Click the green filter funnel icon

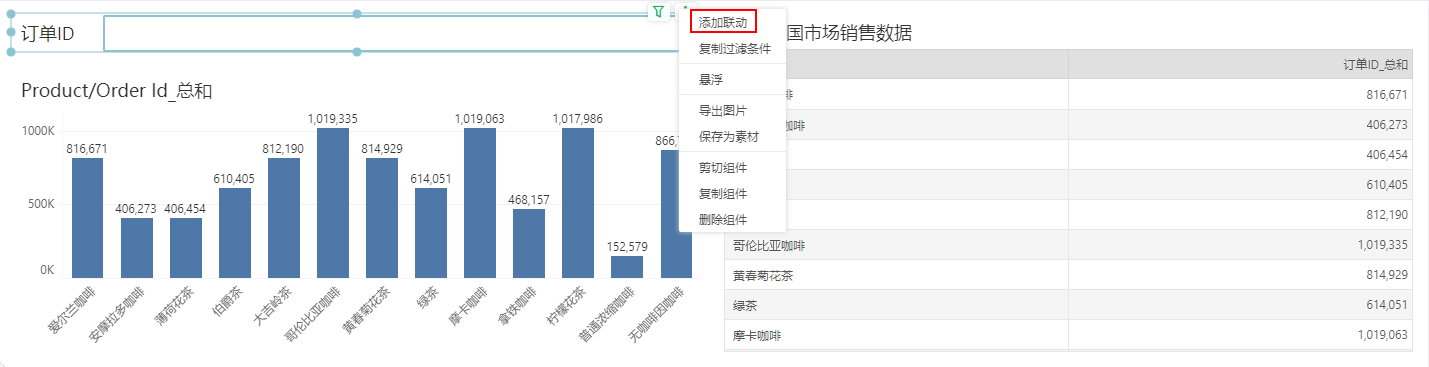click(x=658, y=12)
